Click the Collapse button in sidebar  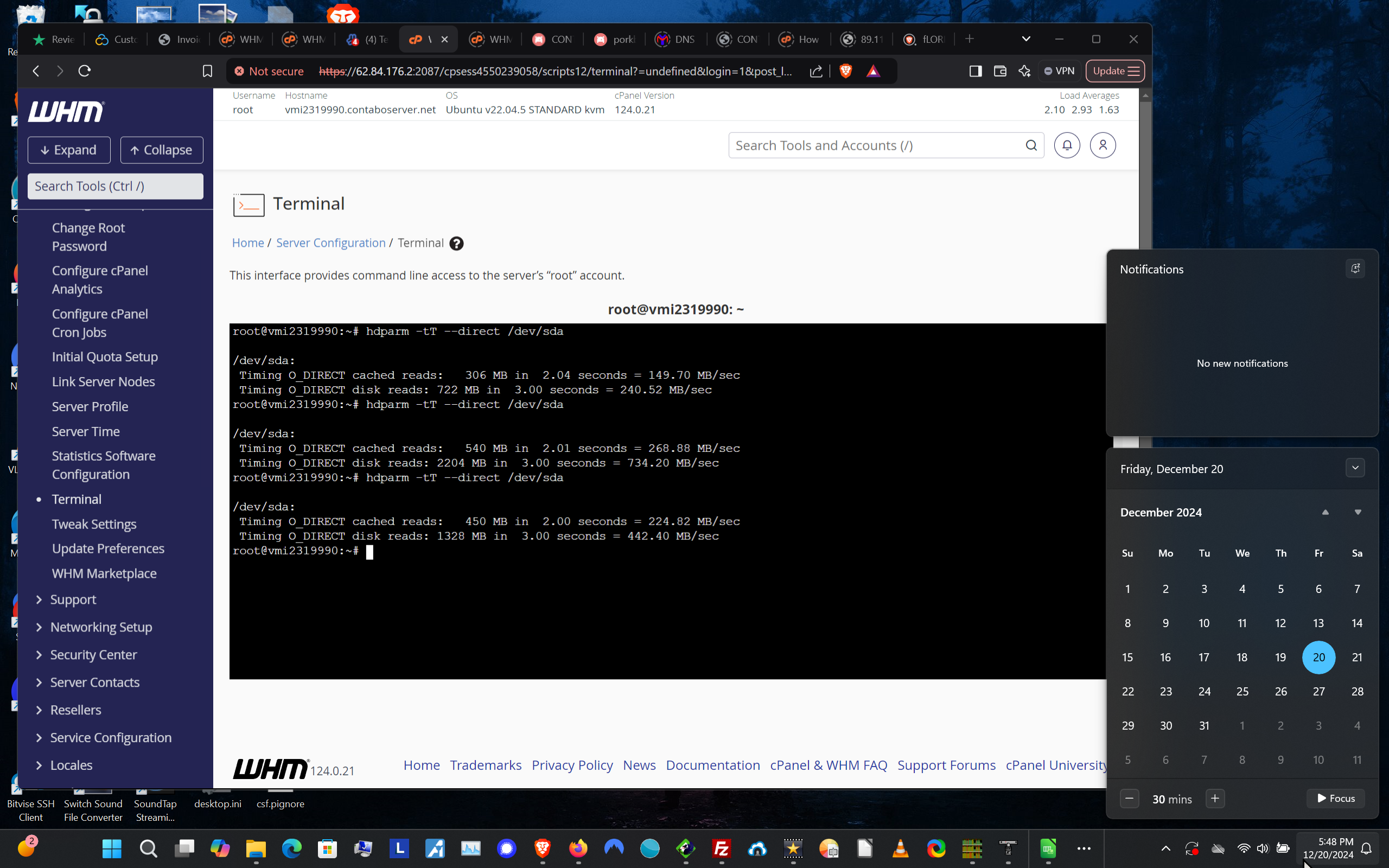[x=161, y=150]
